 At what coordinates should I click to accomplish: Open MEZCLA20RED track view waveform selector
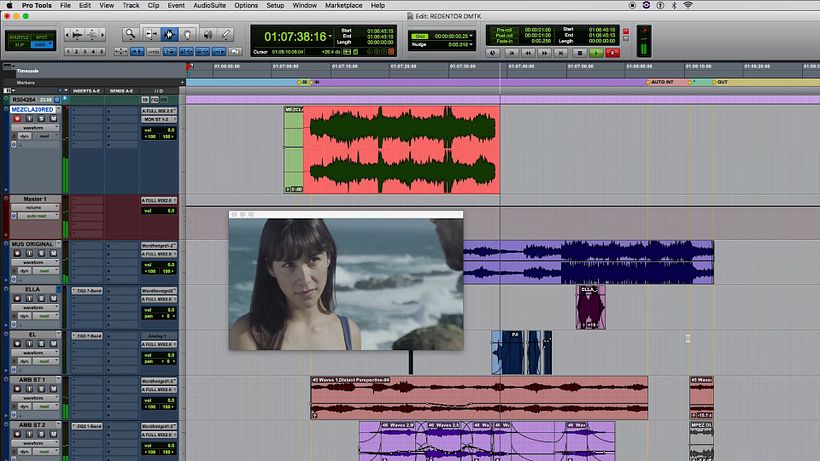(x=36, y=128)
